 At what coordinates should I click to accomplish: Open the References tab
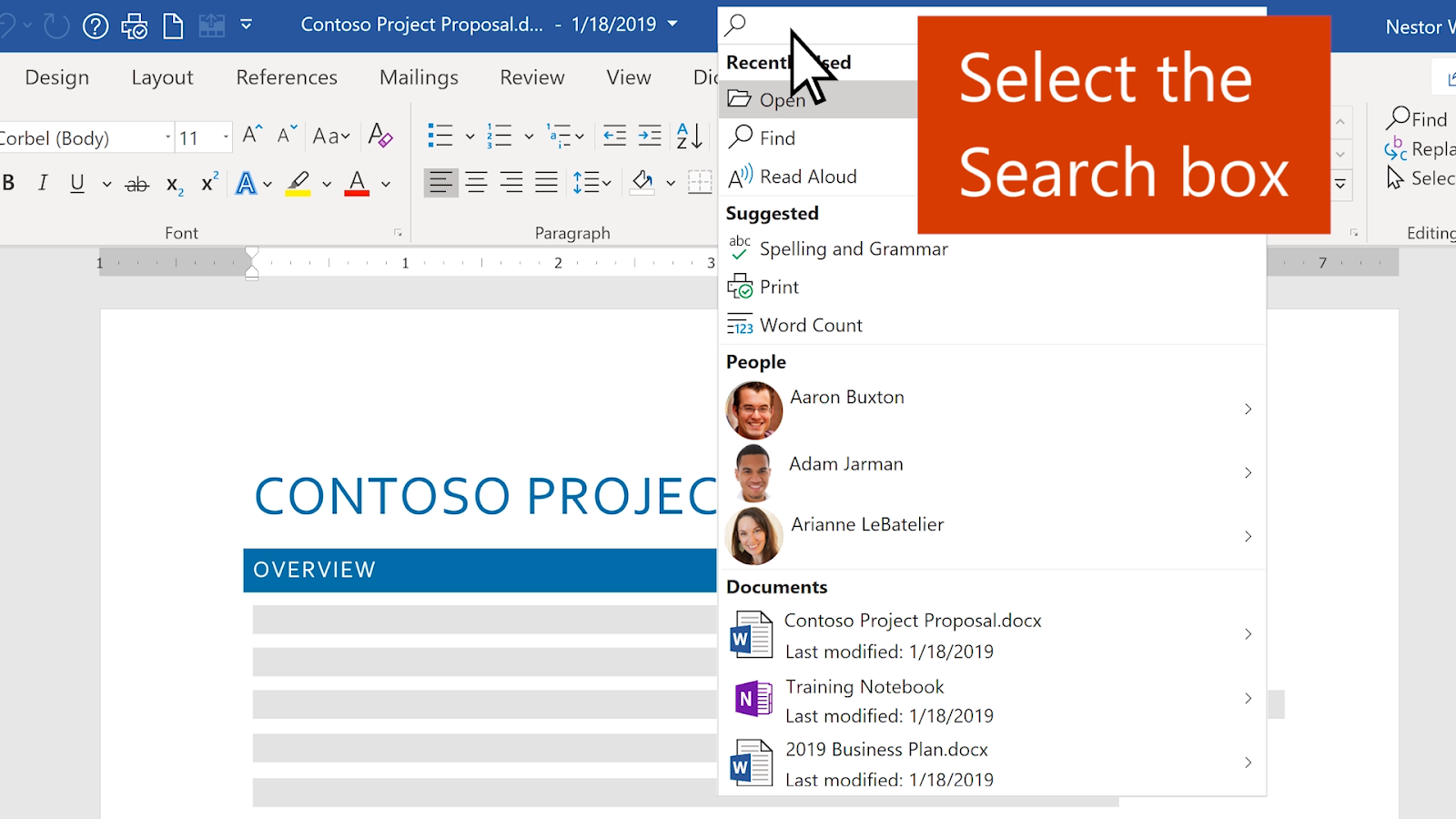287,77
